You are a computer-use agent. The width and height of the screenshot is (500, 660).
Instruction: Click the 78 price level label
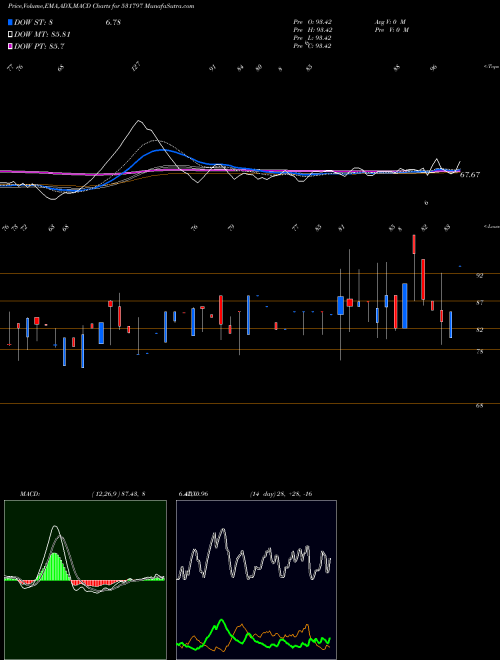pos(479,352)
